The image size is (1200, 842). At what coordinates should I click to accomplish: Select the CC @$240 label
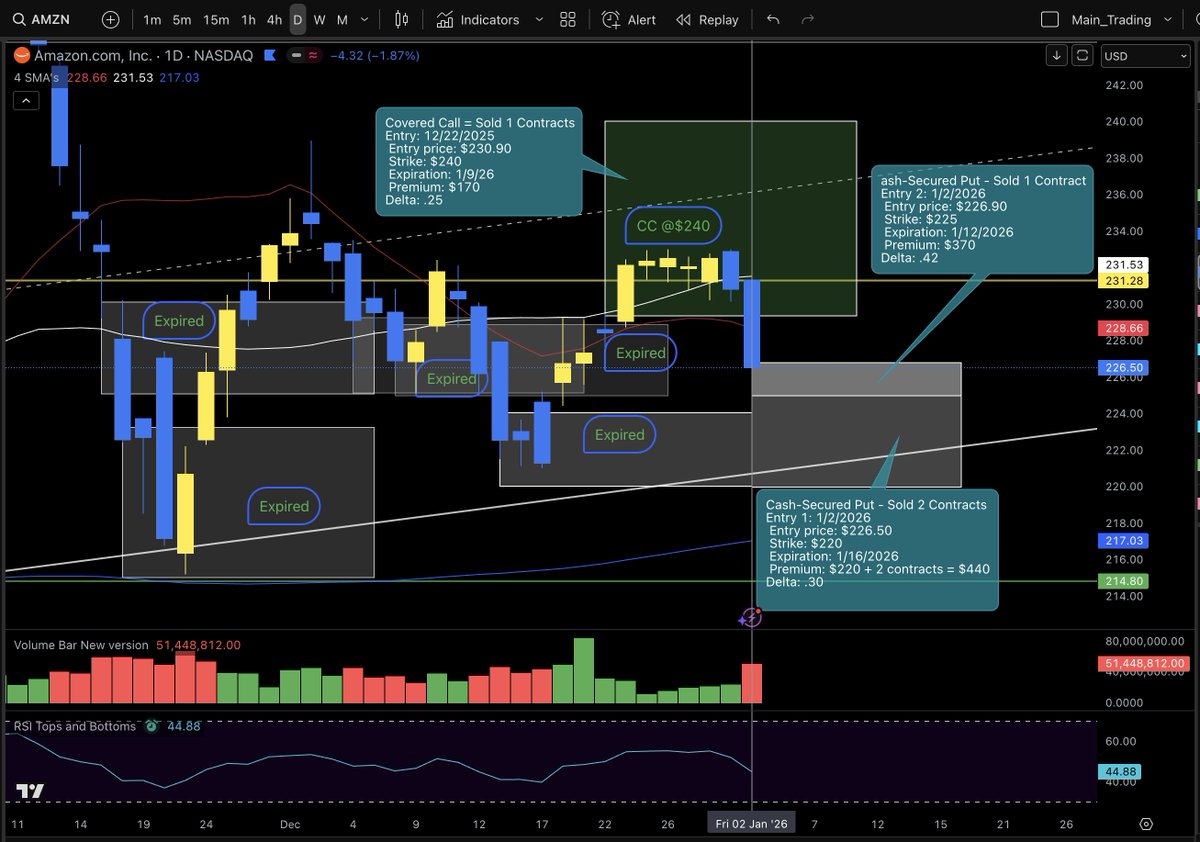[x=673, y=226]
